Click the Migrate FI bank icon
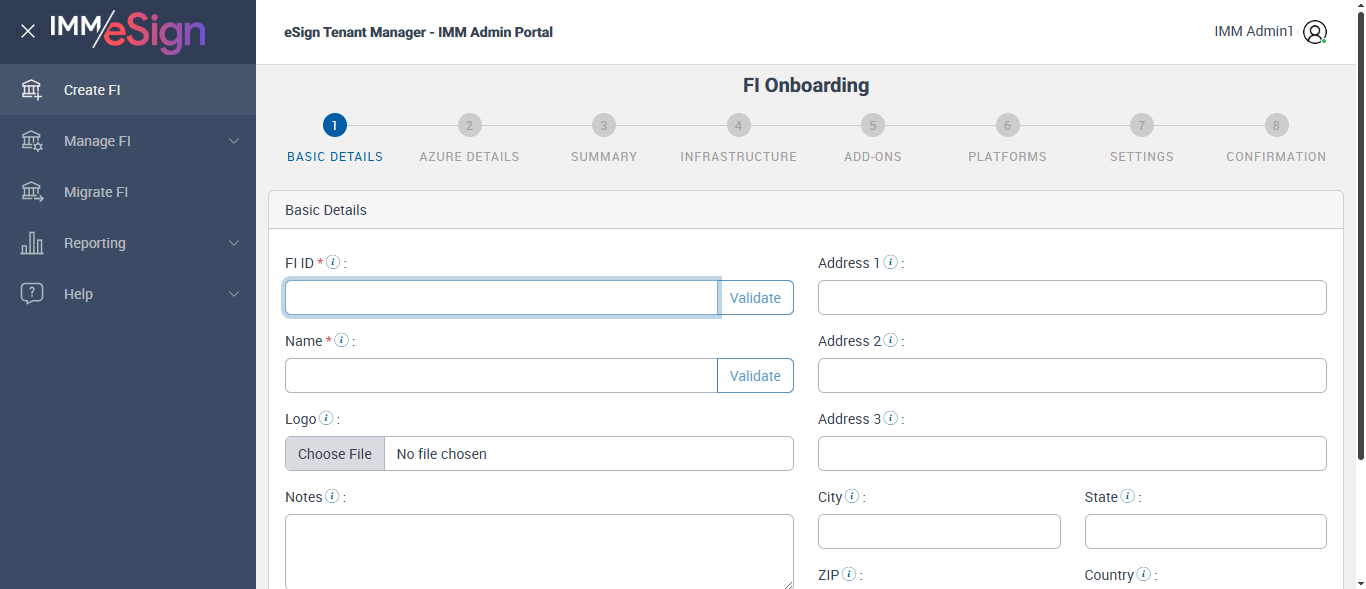 point(32,192)
